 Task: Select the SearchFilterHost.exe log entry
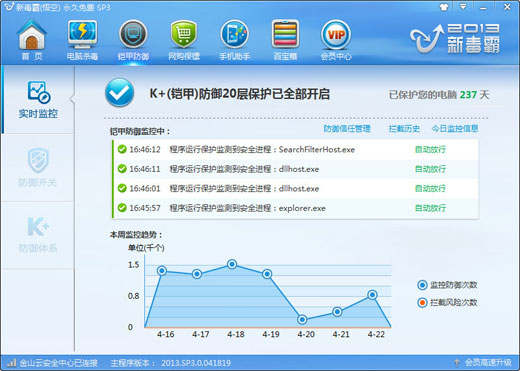point(296,149)
